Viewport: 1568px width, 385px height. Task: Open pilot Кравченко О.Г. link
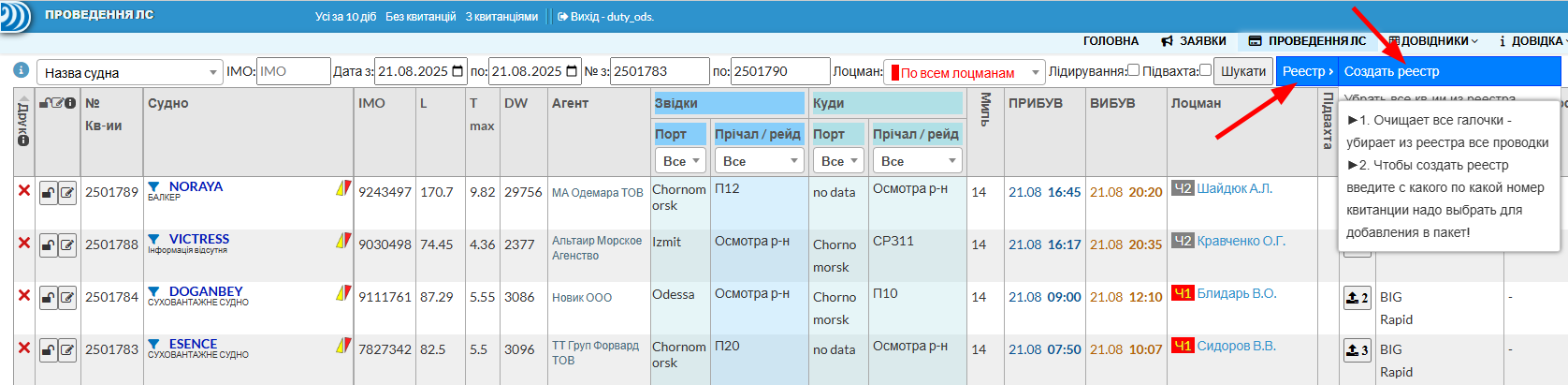[x=1241, y=241]
